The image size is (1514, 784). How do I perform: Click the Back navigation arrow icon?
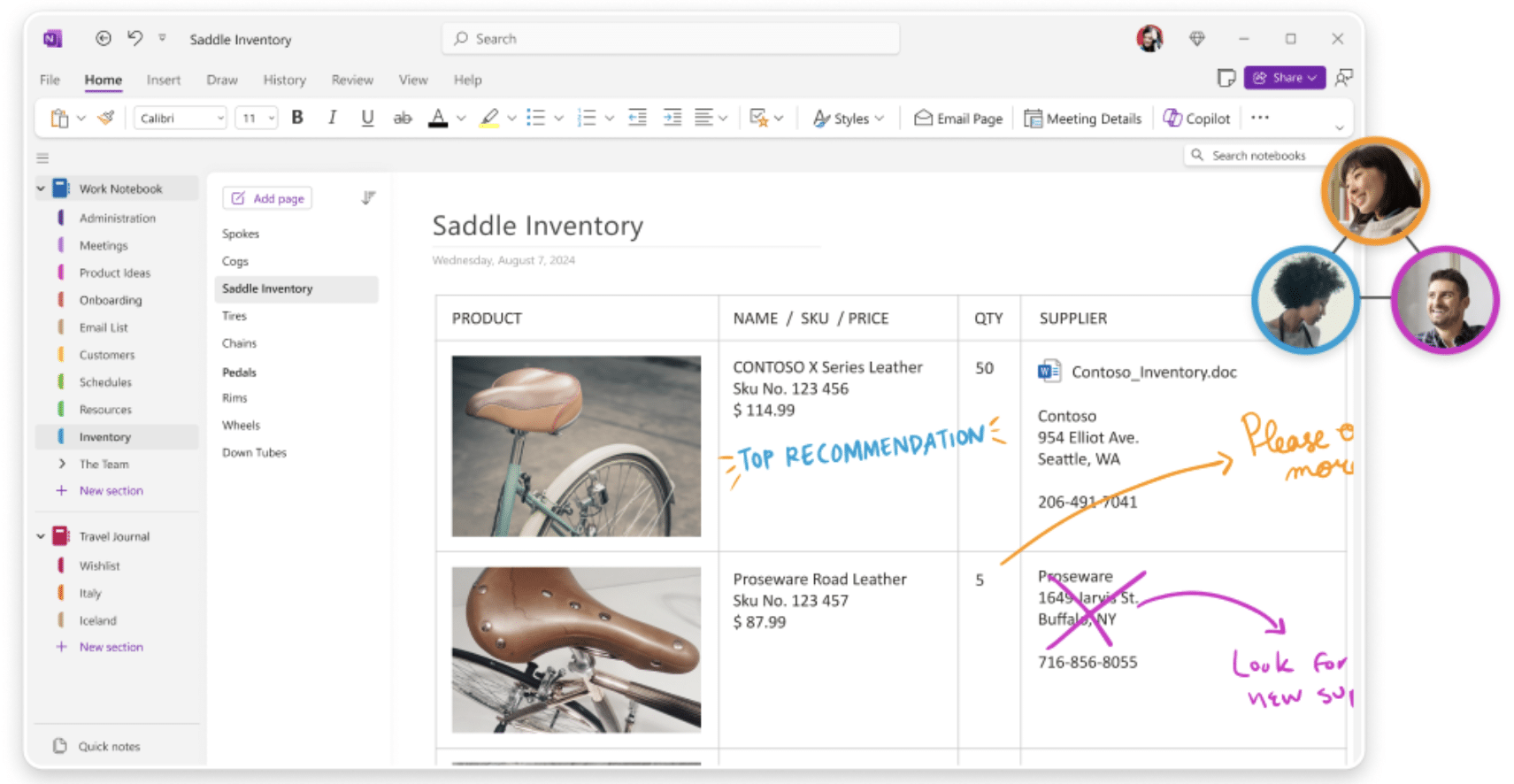click(104, 38)
